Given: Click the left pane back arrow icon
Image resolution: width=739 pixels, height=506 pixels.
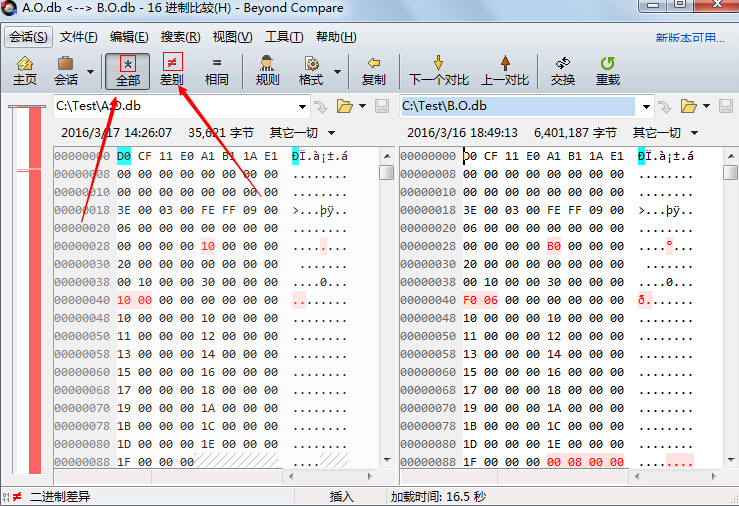Looking at the screenshot, I should (x=321, y=107).
